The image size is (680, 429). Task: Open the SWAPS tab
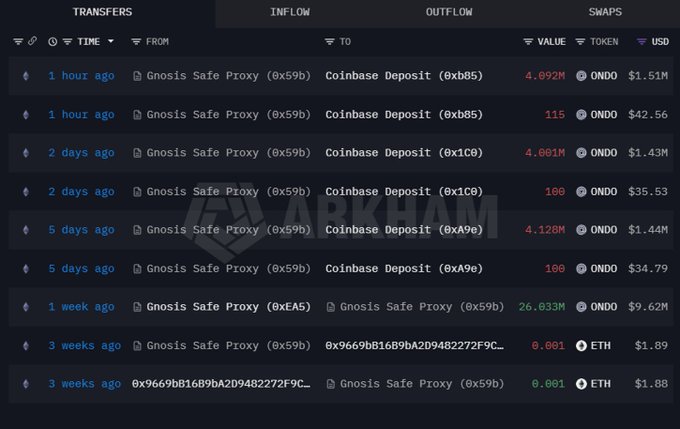(x=605, y=12)
